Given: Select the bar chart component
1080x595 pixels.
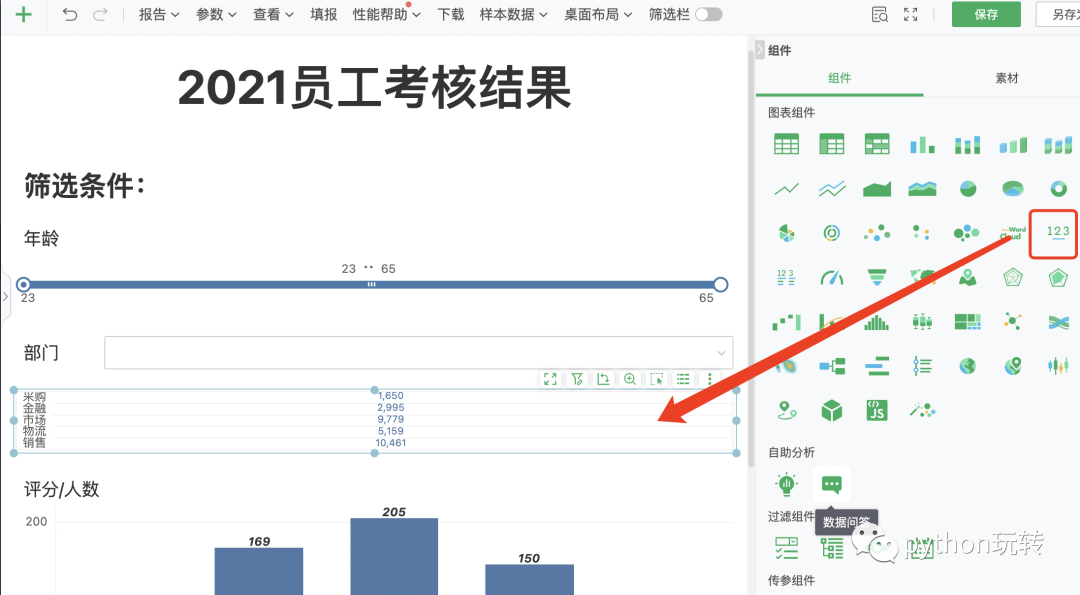Looking at the screenshot, I should click(x=922, y=145).
